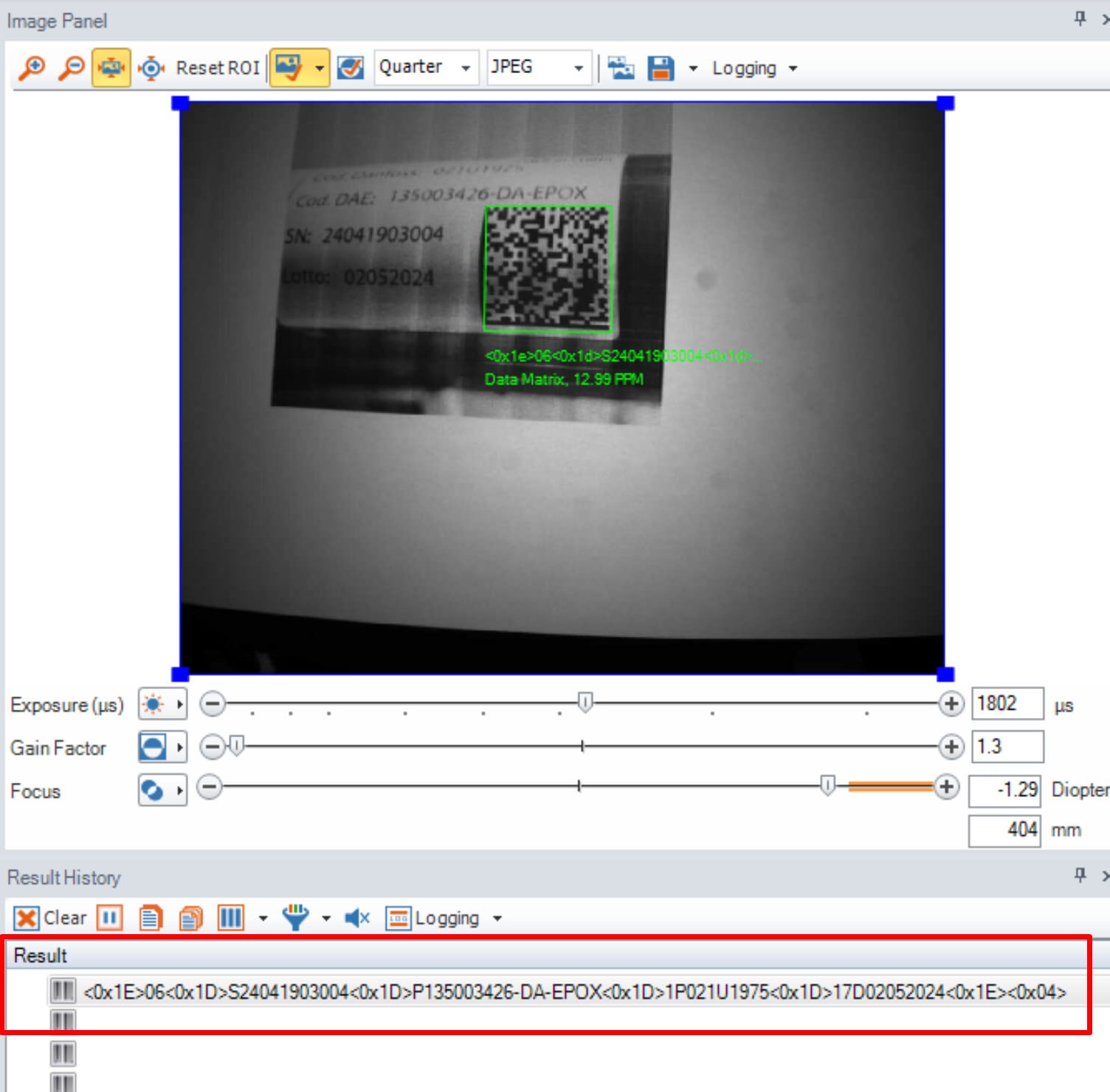Toggle the fit-image-to-window button

pyautogui.click(x=111, y=68)
